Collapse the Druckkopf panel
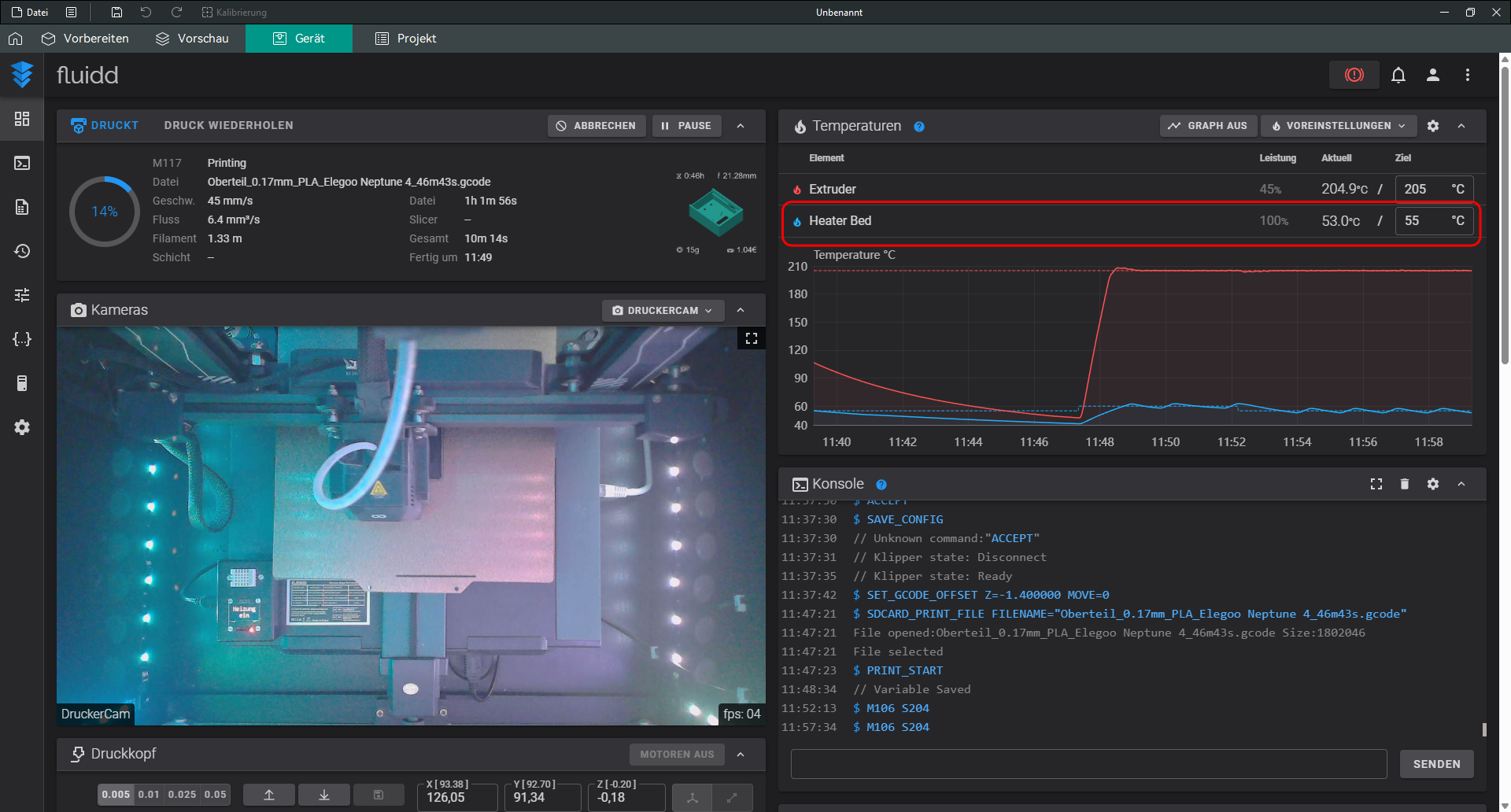This screenshot has width=1511, height=812. pos(741,755)
